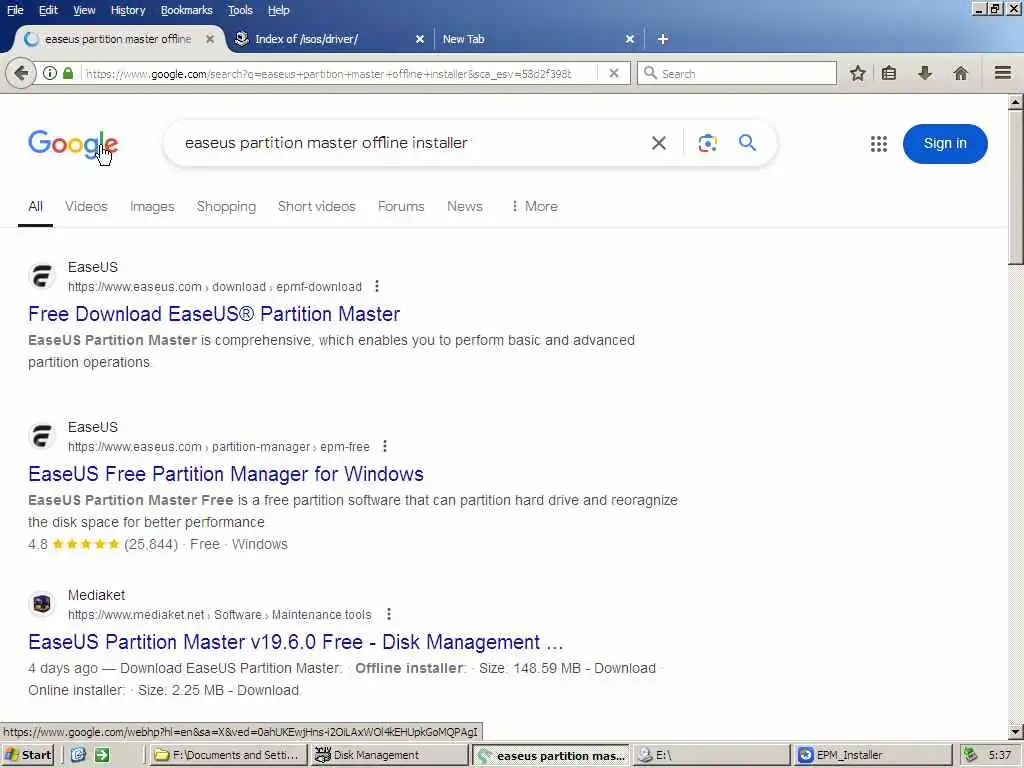Bookmark this page with the star icon
This screenshot has width=1024, height=768.
click(x=857, y=73)
